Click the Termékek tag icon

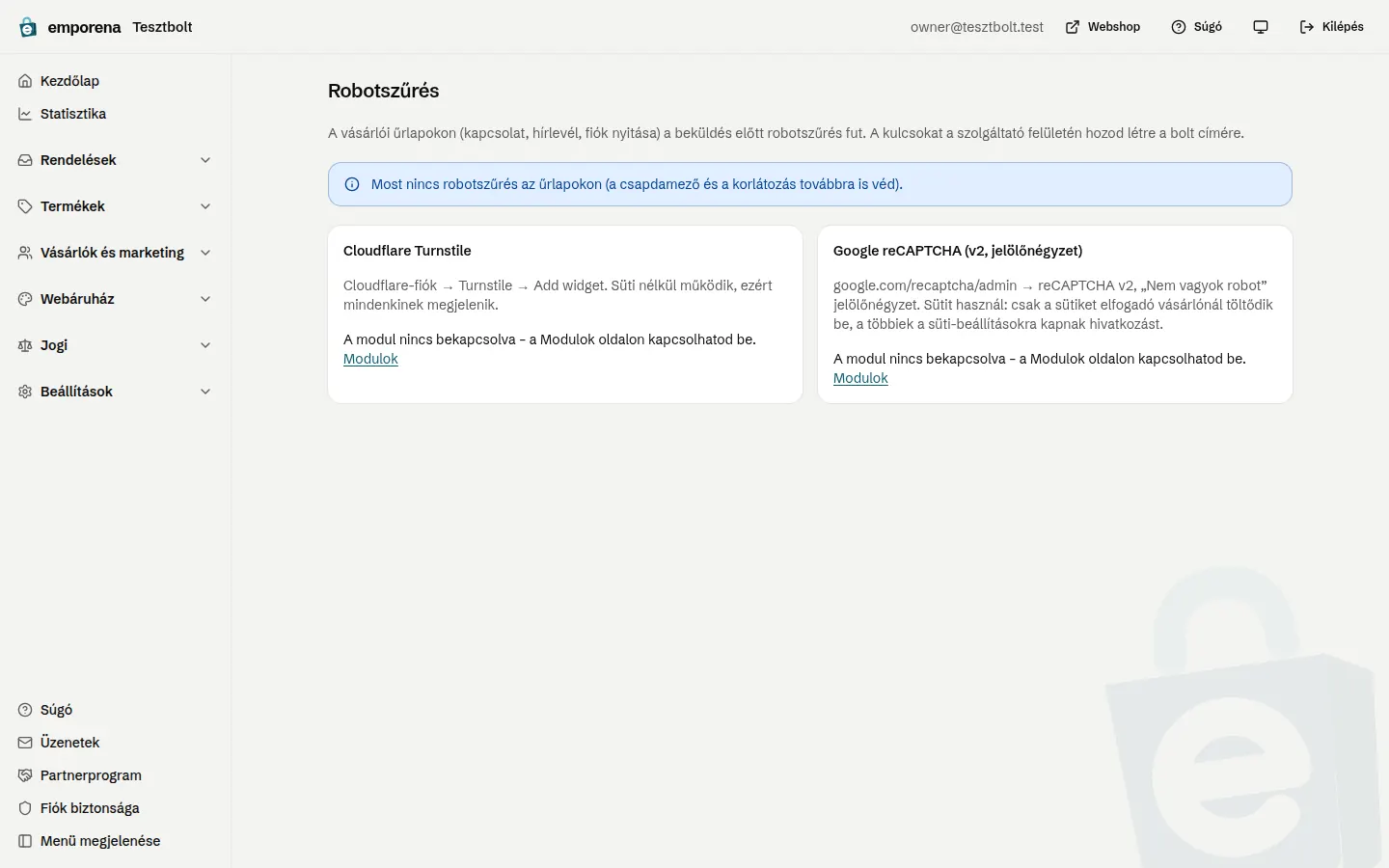25,206
